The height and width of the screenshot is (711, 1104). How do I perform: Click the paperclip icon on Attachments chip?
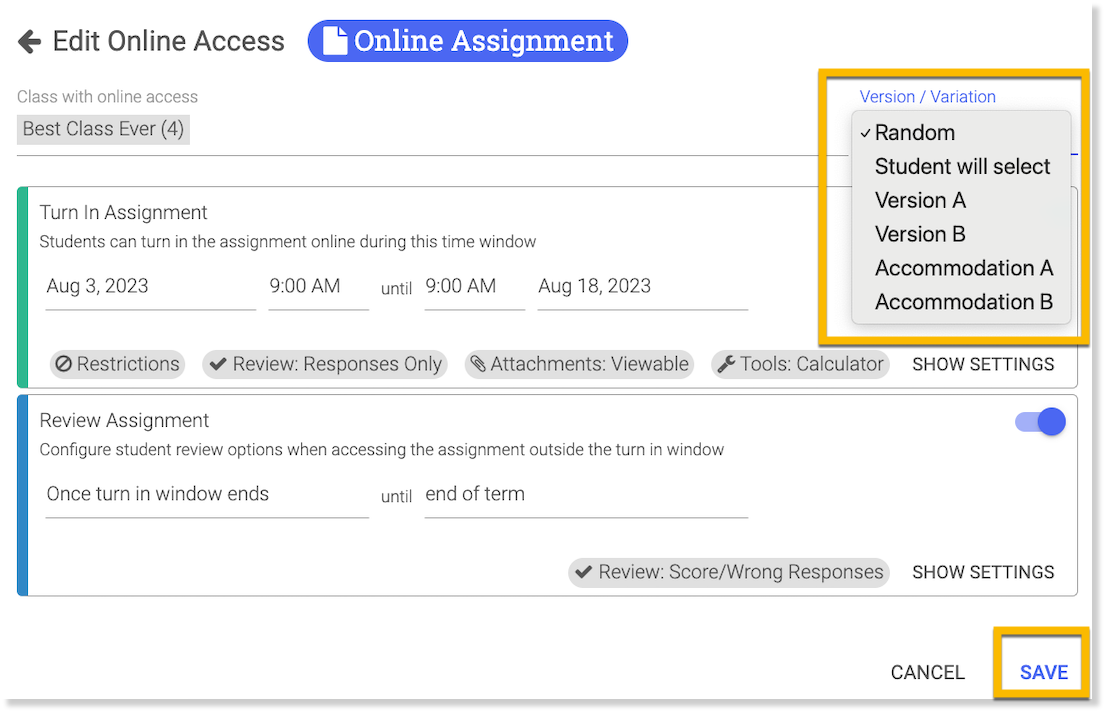[478, 365]
